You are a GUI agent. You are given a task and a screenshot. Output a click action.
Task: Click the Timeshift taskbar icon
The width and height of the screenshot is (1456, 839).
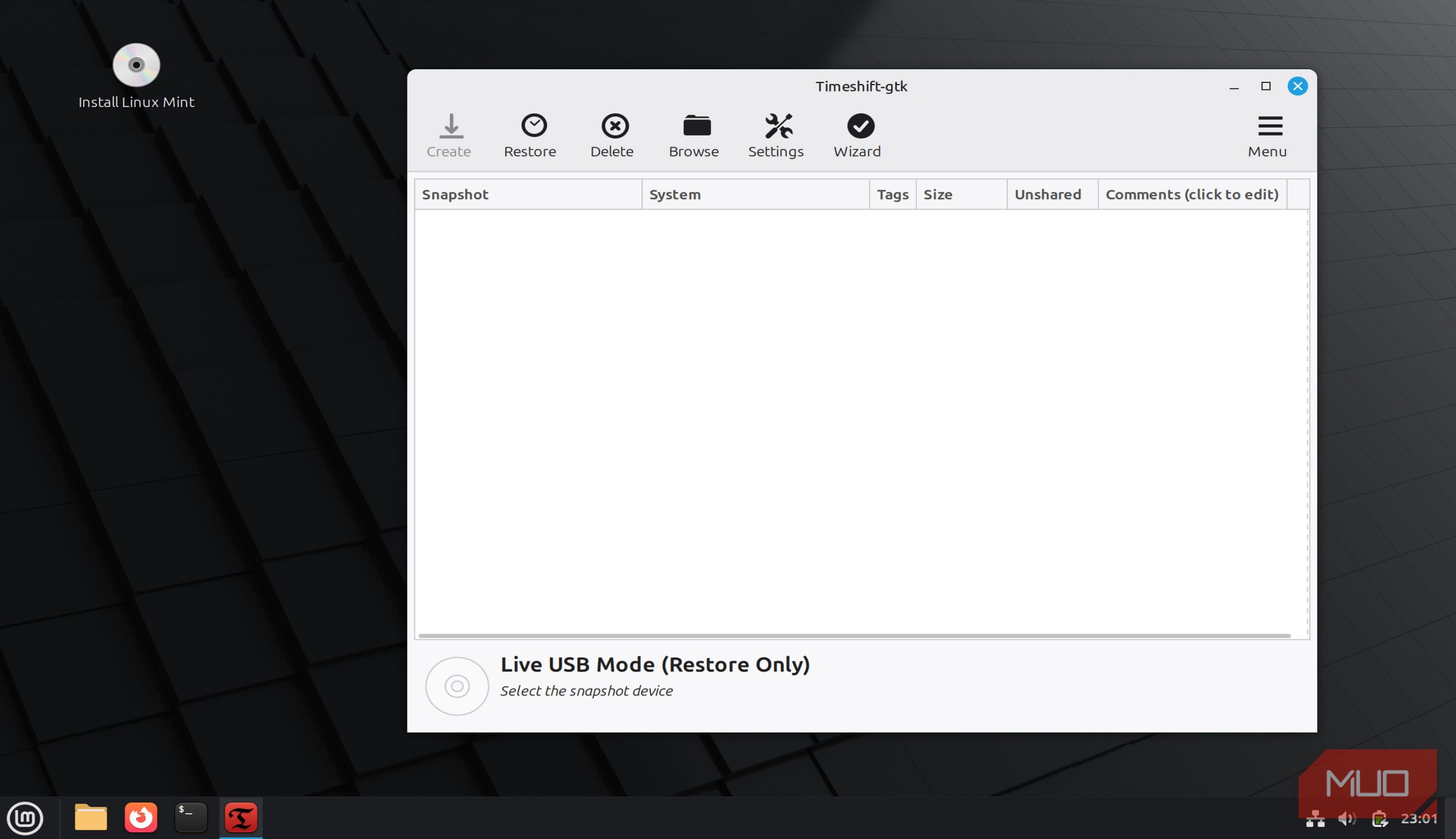point(241,818)
